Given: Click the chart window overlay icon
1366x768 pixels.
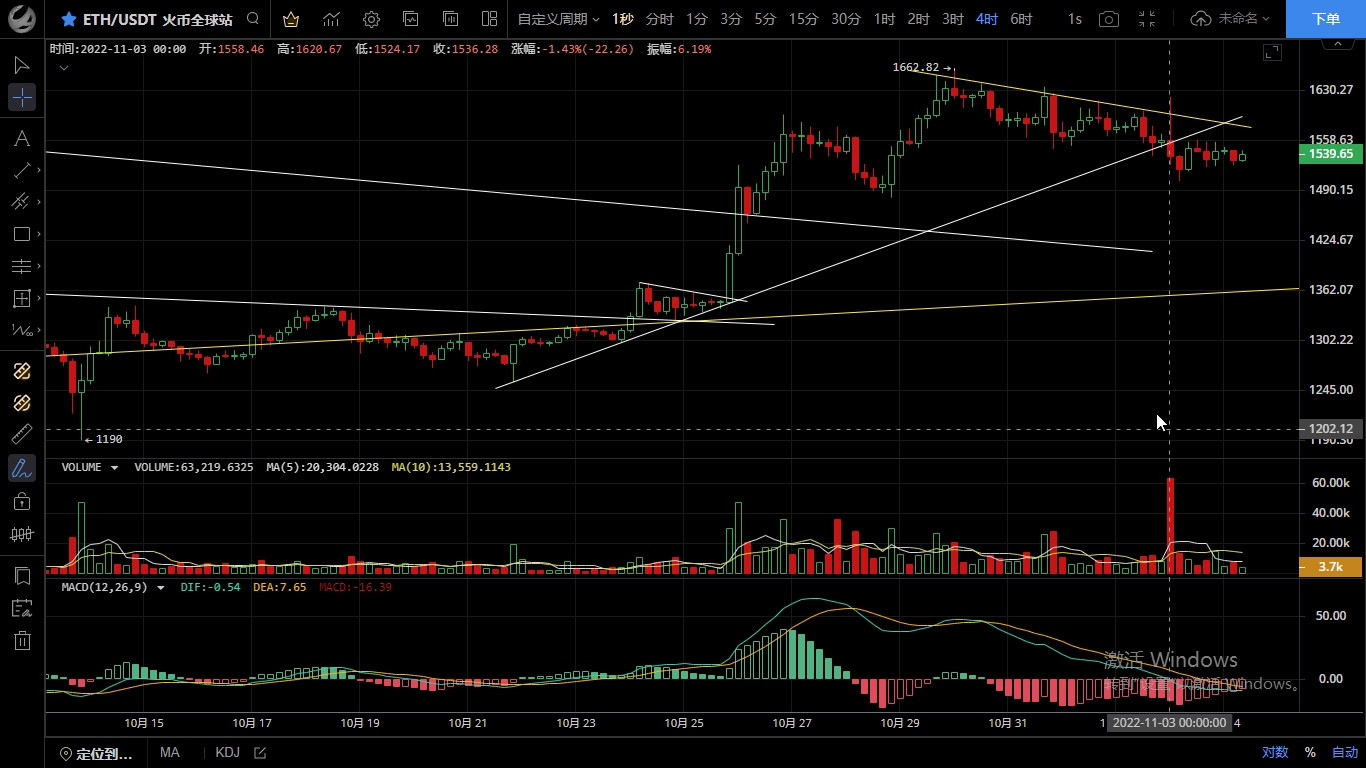Looking at the screenshot, I should (411, 19).
